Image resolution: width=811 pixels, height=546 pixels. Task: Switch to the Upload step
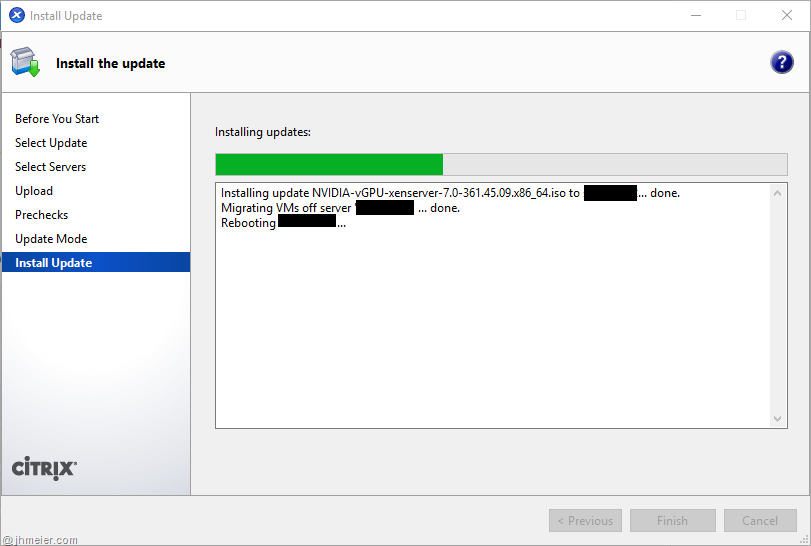(x=34, y=191)
